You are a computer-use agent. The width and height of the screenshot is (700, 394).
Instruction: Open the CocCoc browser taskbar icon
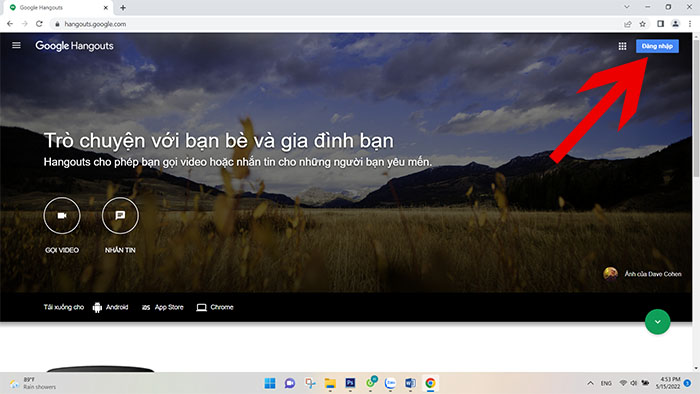click(x=371, y=382)
